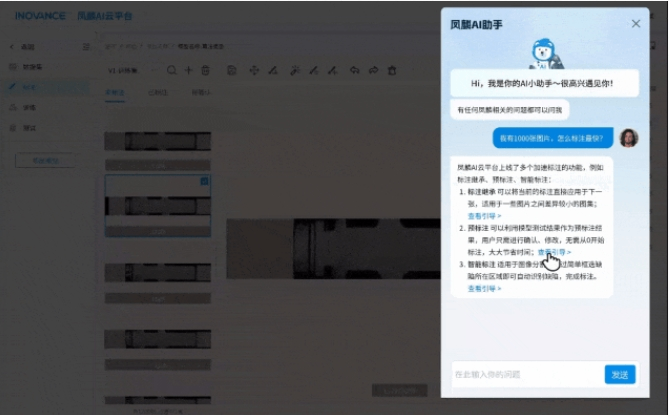Select the user message about 1000张图片
669x415 pixels.
(x=553, y=138)
